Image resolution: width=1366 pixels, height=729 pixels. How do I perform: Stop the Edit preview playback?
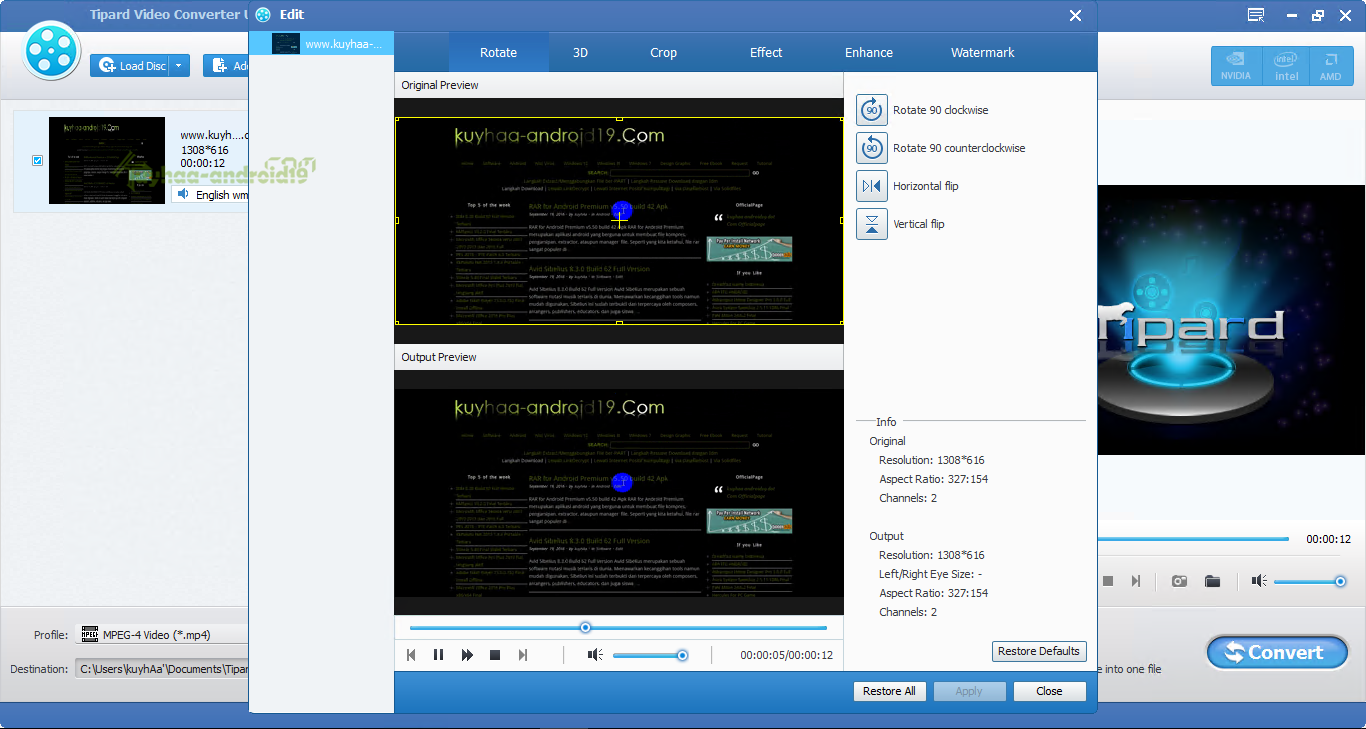495,655
